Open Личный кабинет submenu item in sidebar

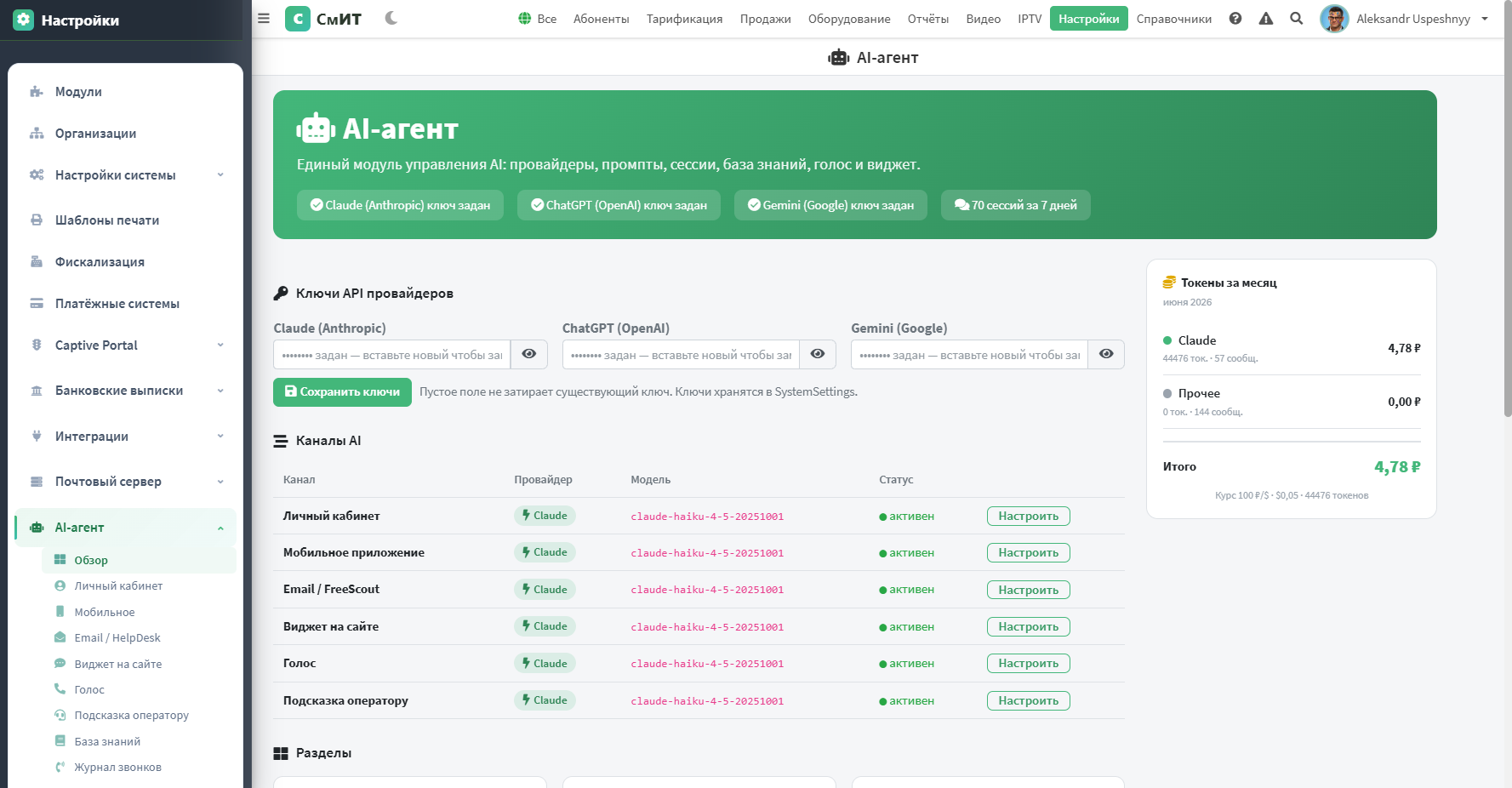tap(139, 586)
